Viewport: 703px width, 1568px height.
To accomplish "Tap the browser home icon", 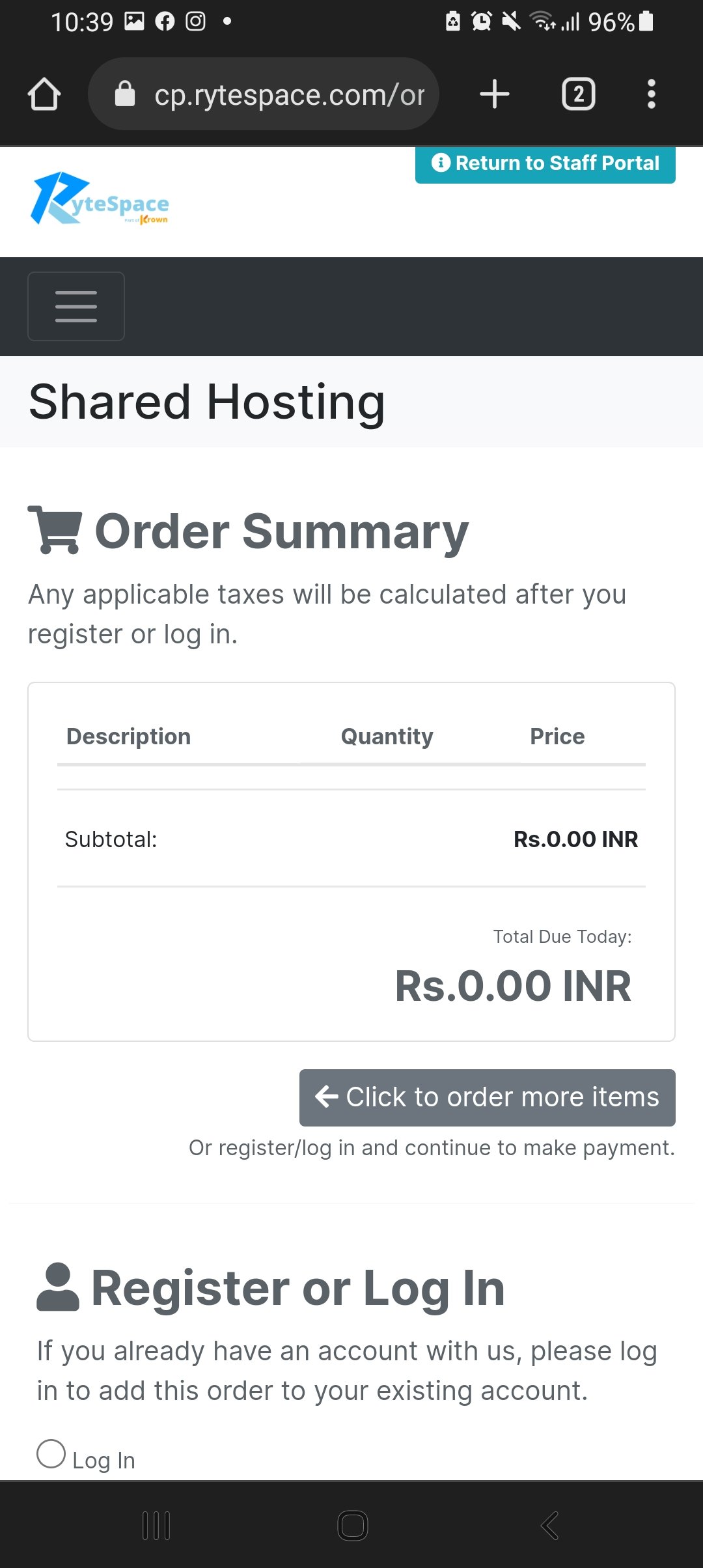I will [44, 94].
